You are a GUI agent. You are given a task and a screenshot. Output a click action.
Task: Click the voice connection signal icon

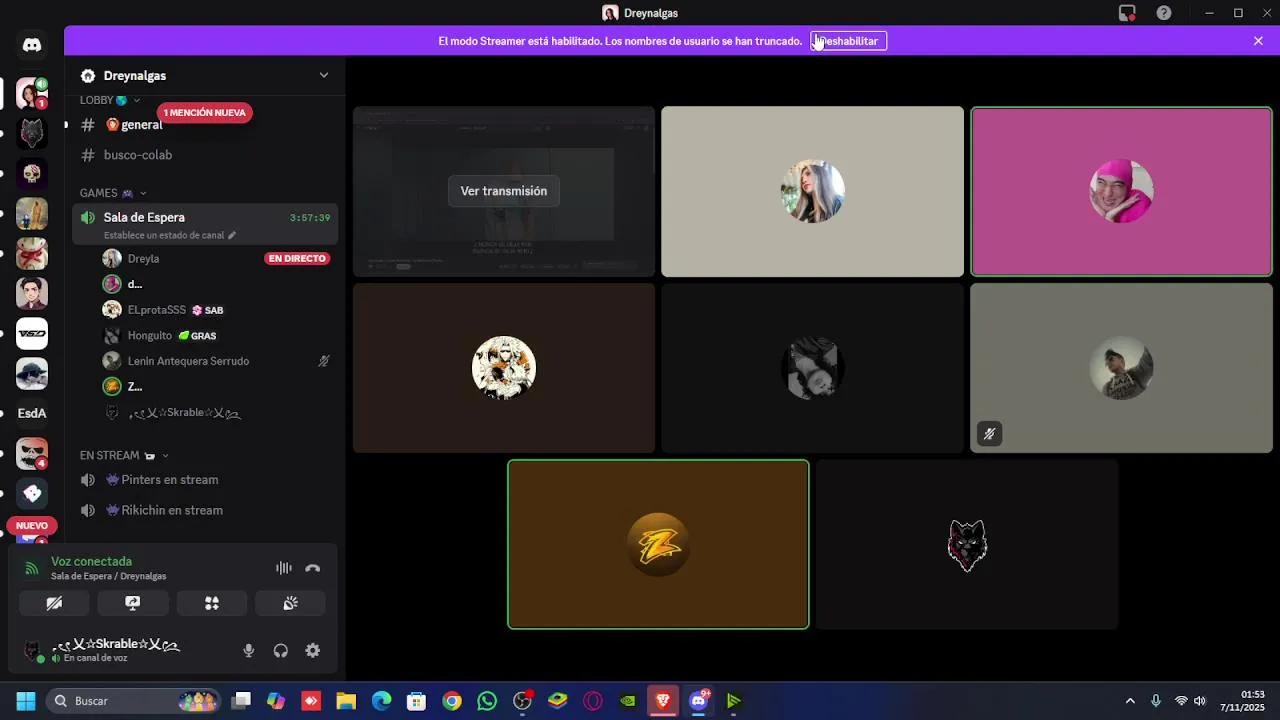click(x=31, y=568)
